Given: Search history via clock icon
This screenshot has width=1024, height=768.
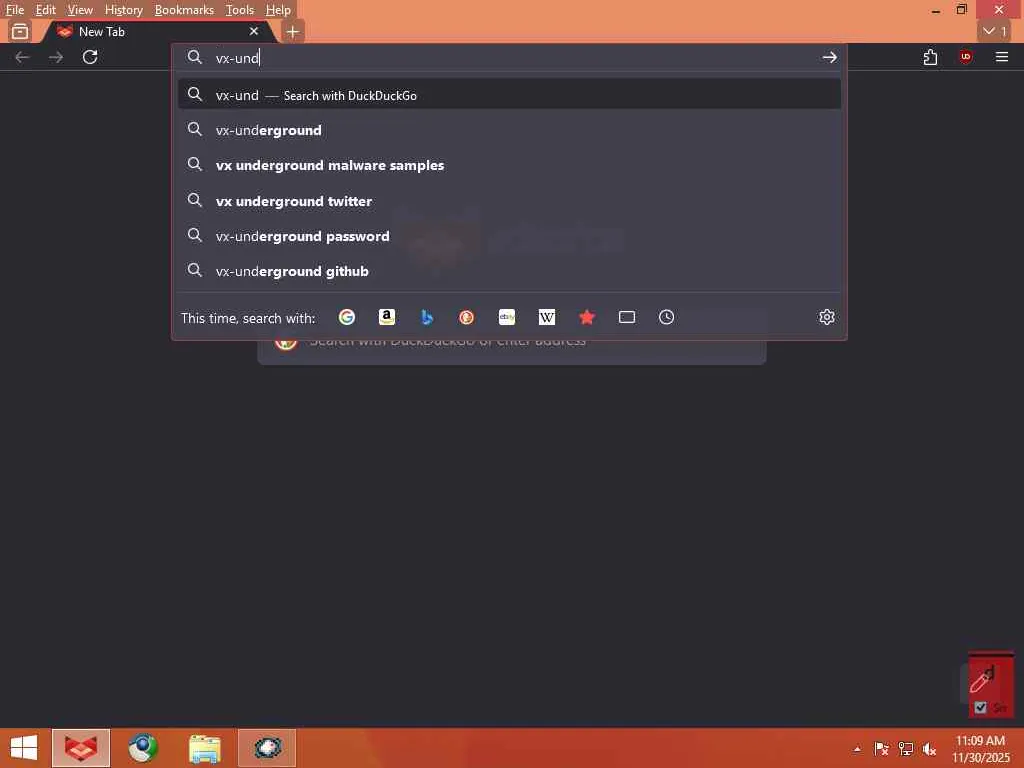Looking at the screenshot, I should 666,317.
